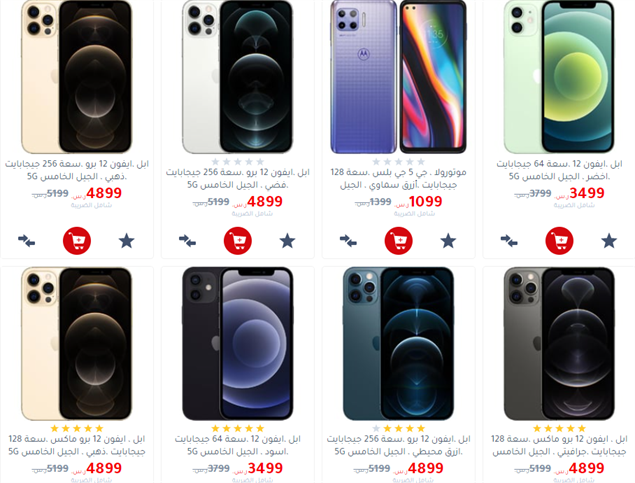Add Motorola phone to wishlist star
The image size is (635, 483).
point(448,241)
